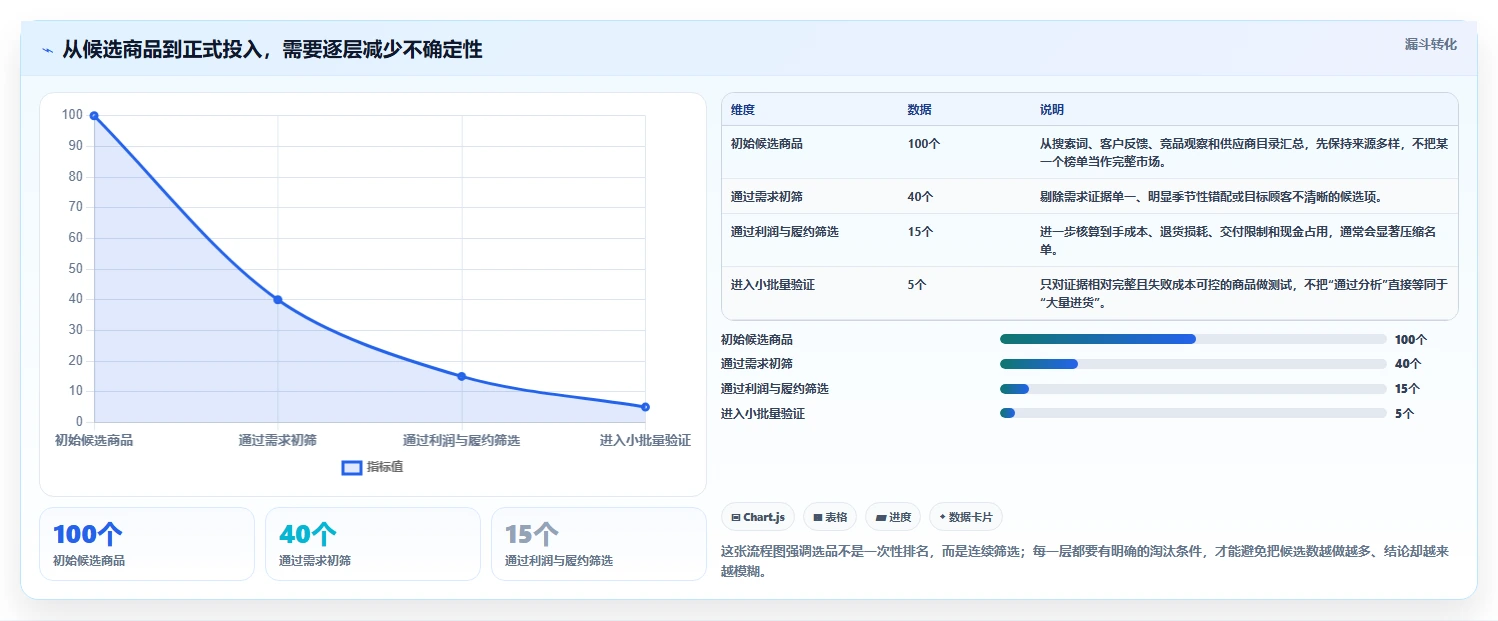Click the 100个 cell in the table
The width and height of the screenshot is (1498, 621).
tap(924, 144)
